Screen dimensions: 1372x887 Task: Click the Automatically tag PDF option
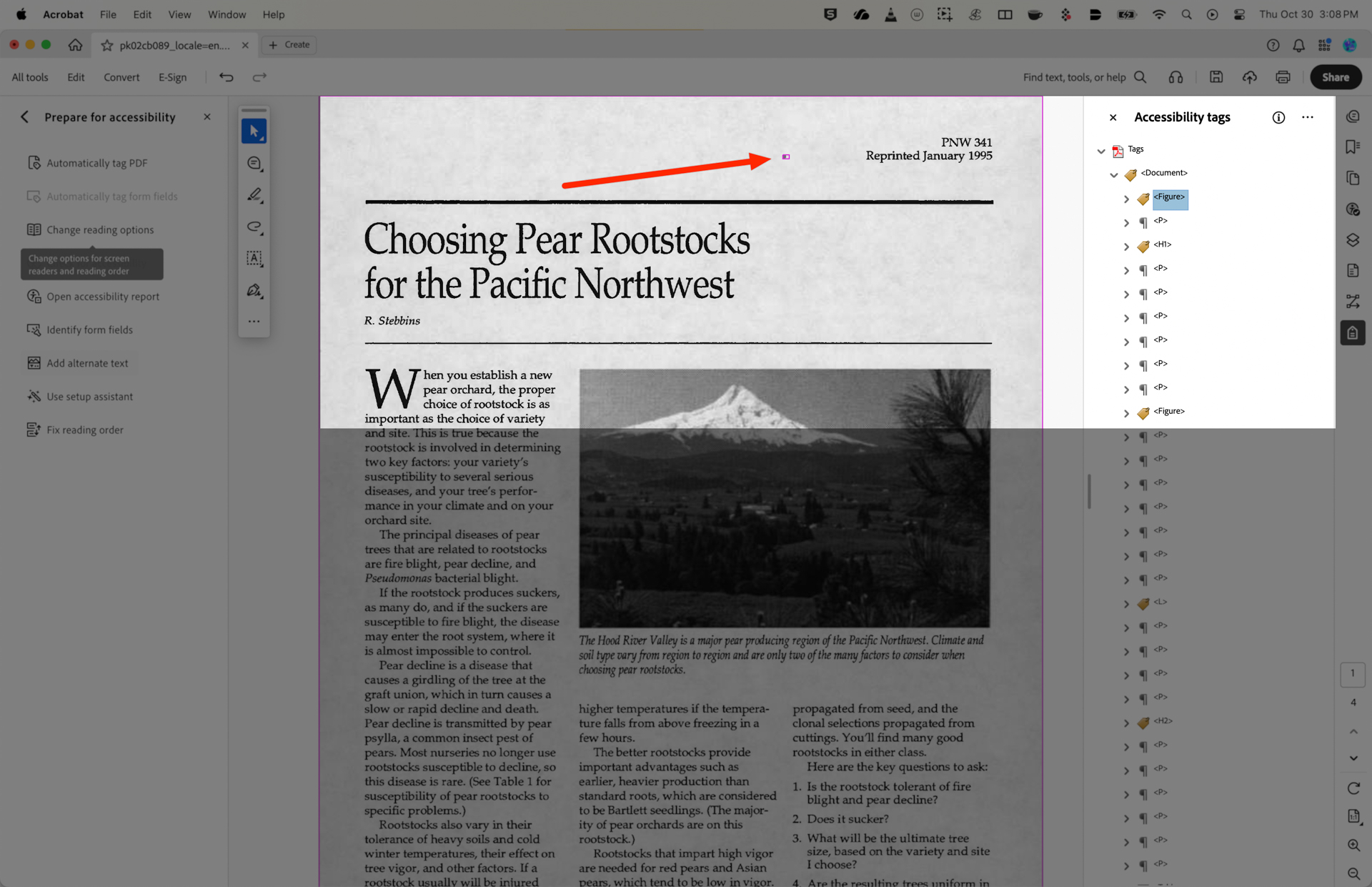[x=97, y=162]
